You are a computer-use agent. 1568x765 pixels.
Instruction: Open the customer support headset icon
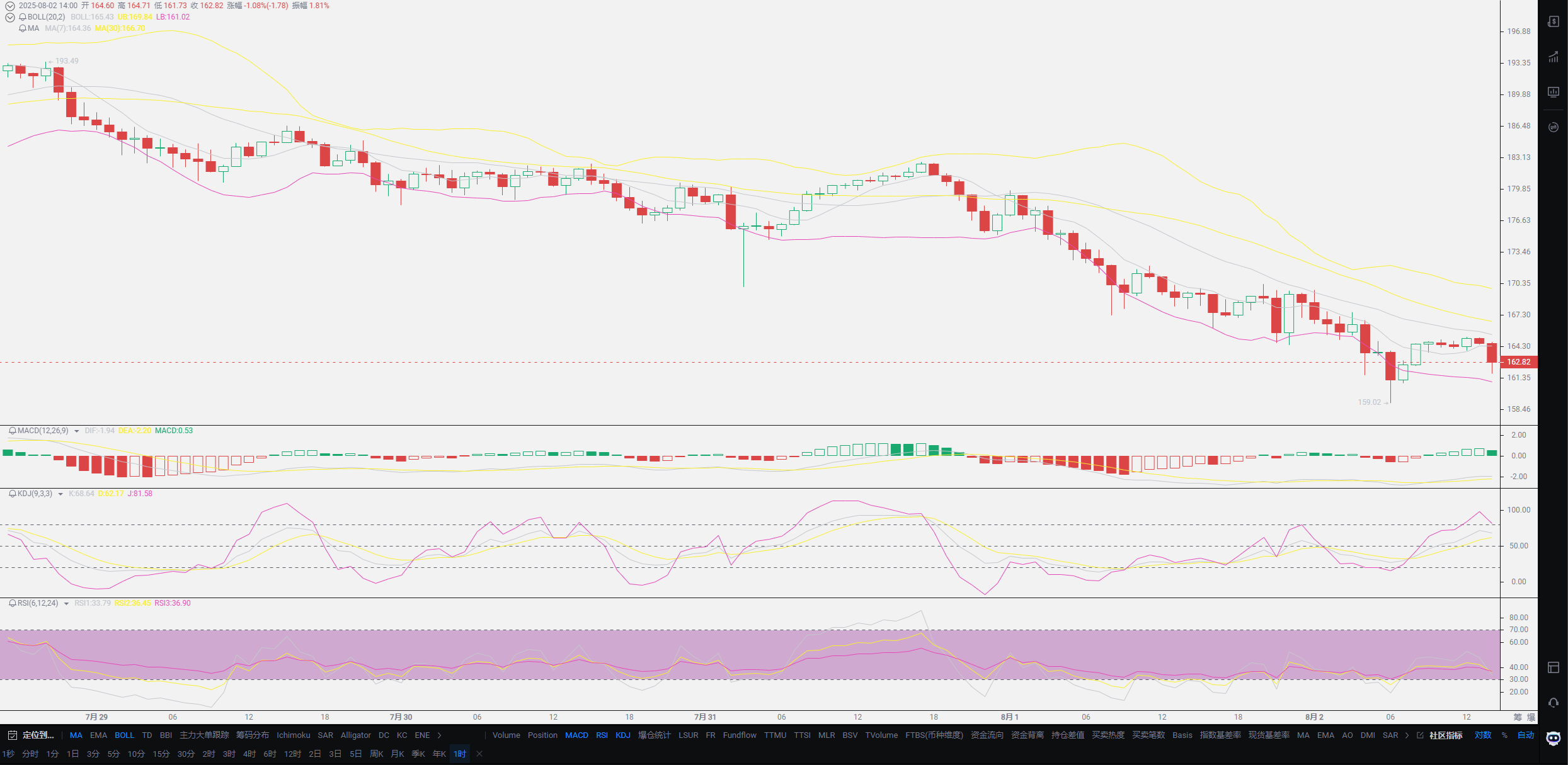pos(1553,703)
